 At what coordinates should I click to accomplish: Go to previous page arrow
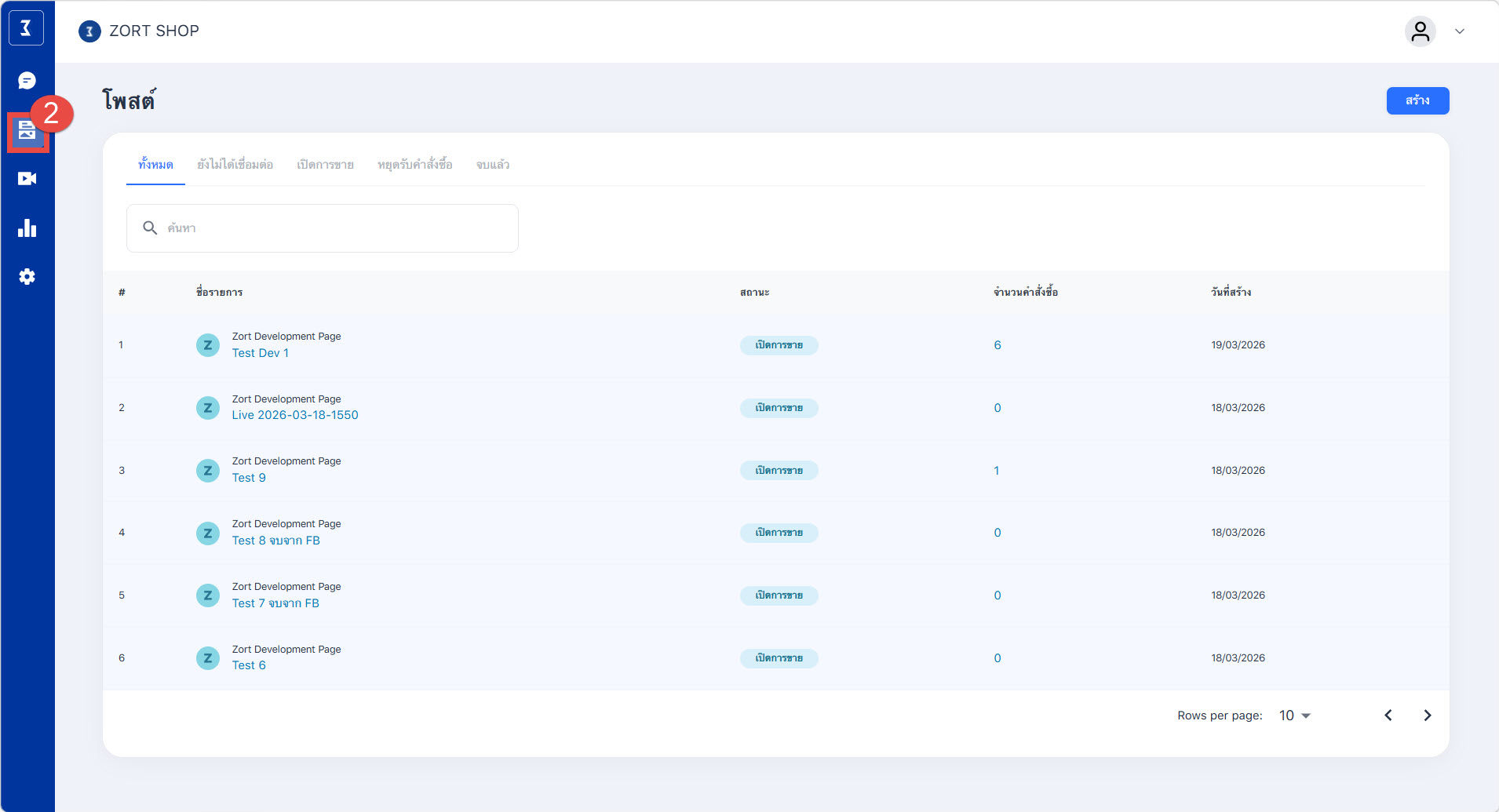pyautogui.click(x=1388, y=716)
